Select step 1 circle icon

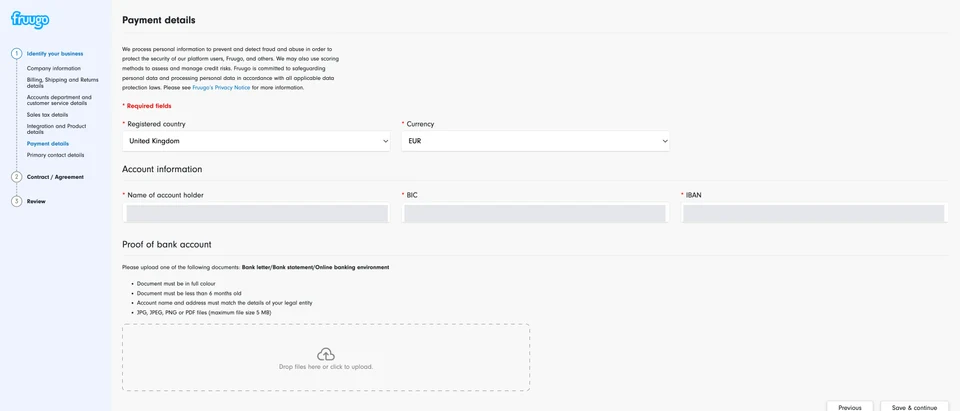17,54
